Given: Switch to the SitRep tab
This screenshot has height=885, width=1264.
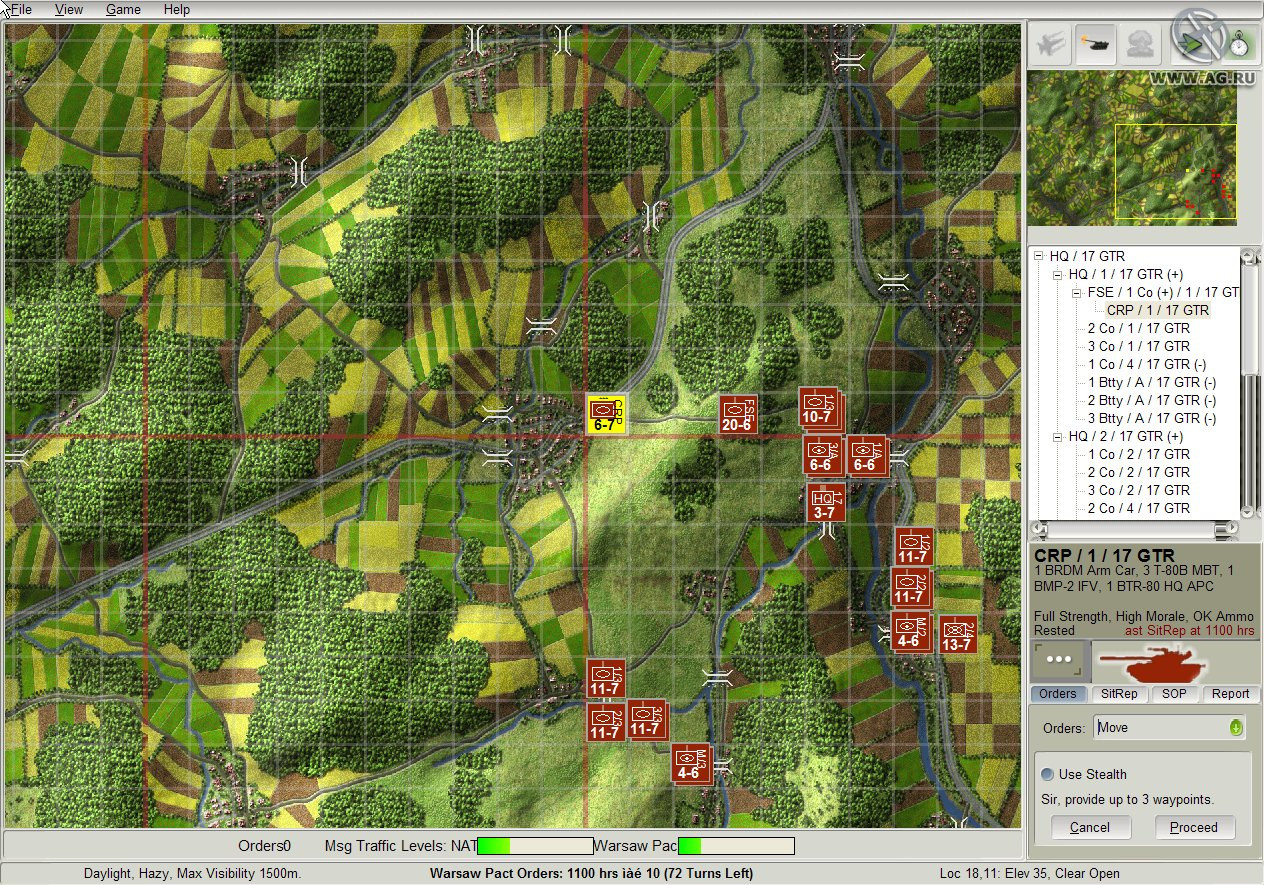Looking at the screenshot, I should [x=1120, y=693].
